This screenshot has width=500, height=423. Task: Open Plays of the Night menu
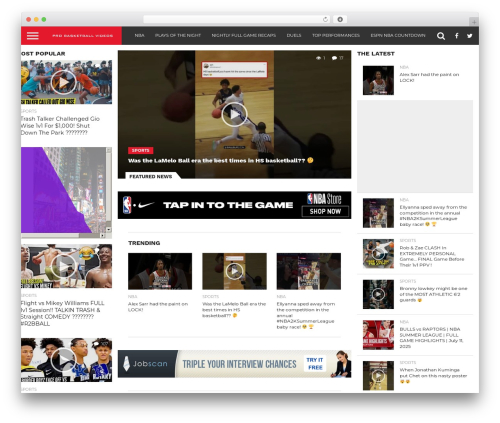178,35
